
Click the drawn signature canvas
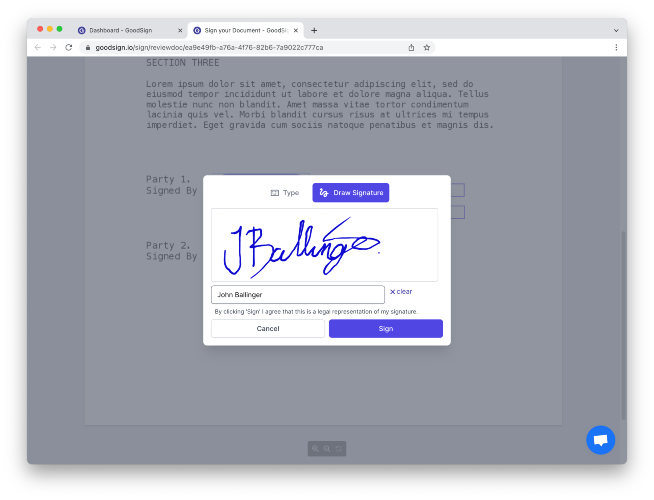[x=324, y=245]
